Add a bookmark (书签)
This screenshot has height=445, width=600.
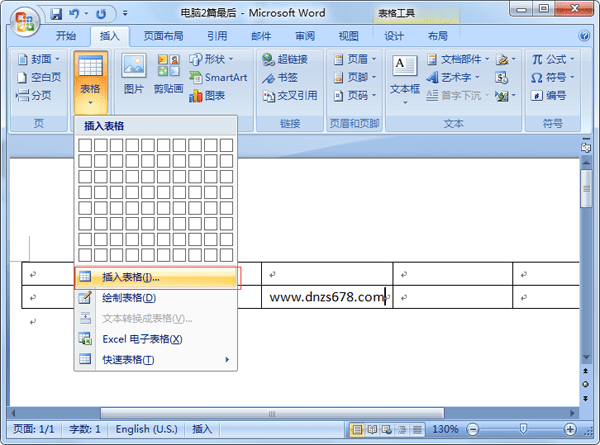280,77
